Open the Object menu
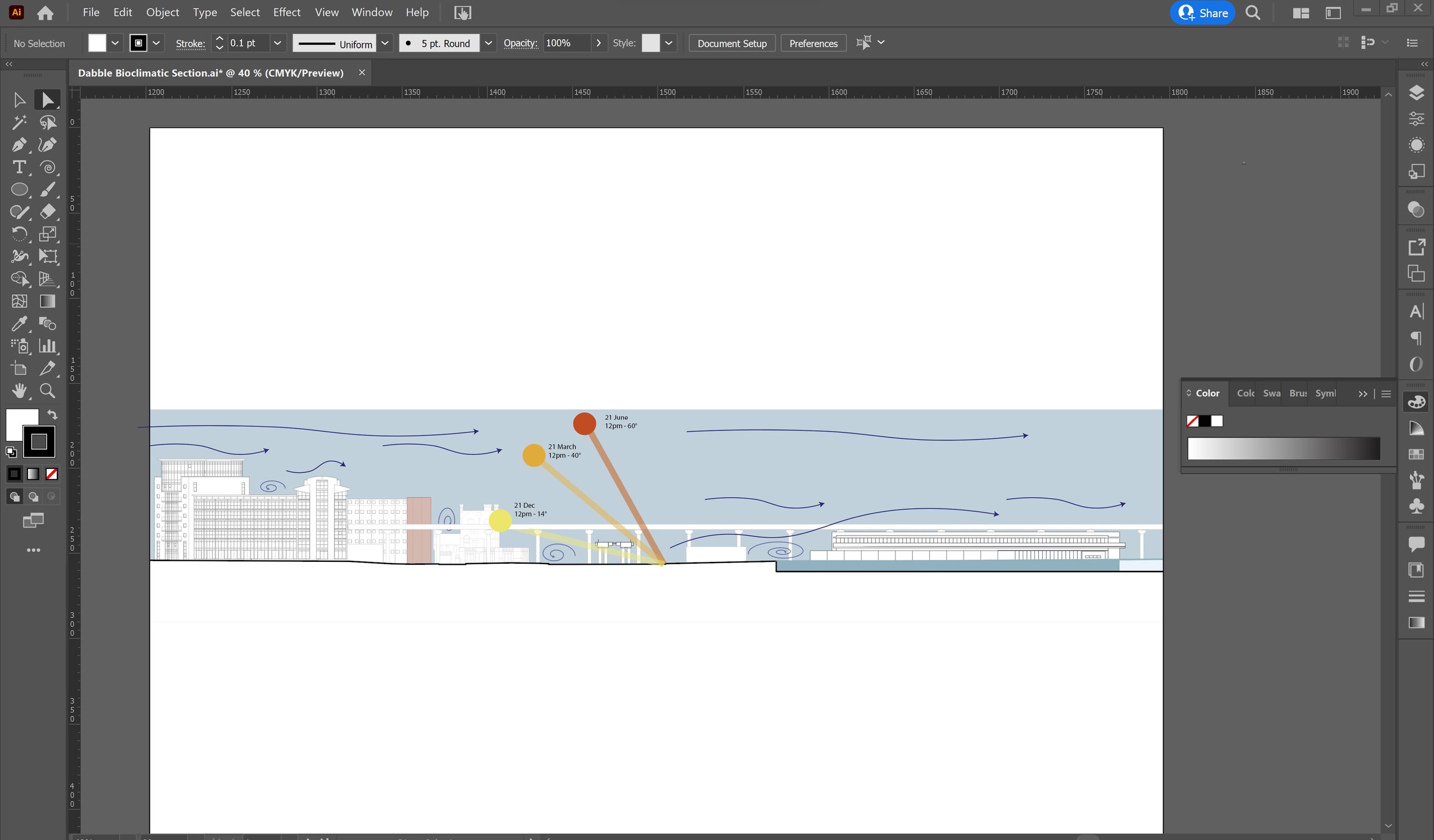The height and width of the screenshot is (840, 1434). (x=162, y=12)
